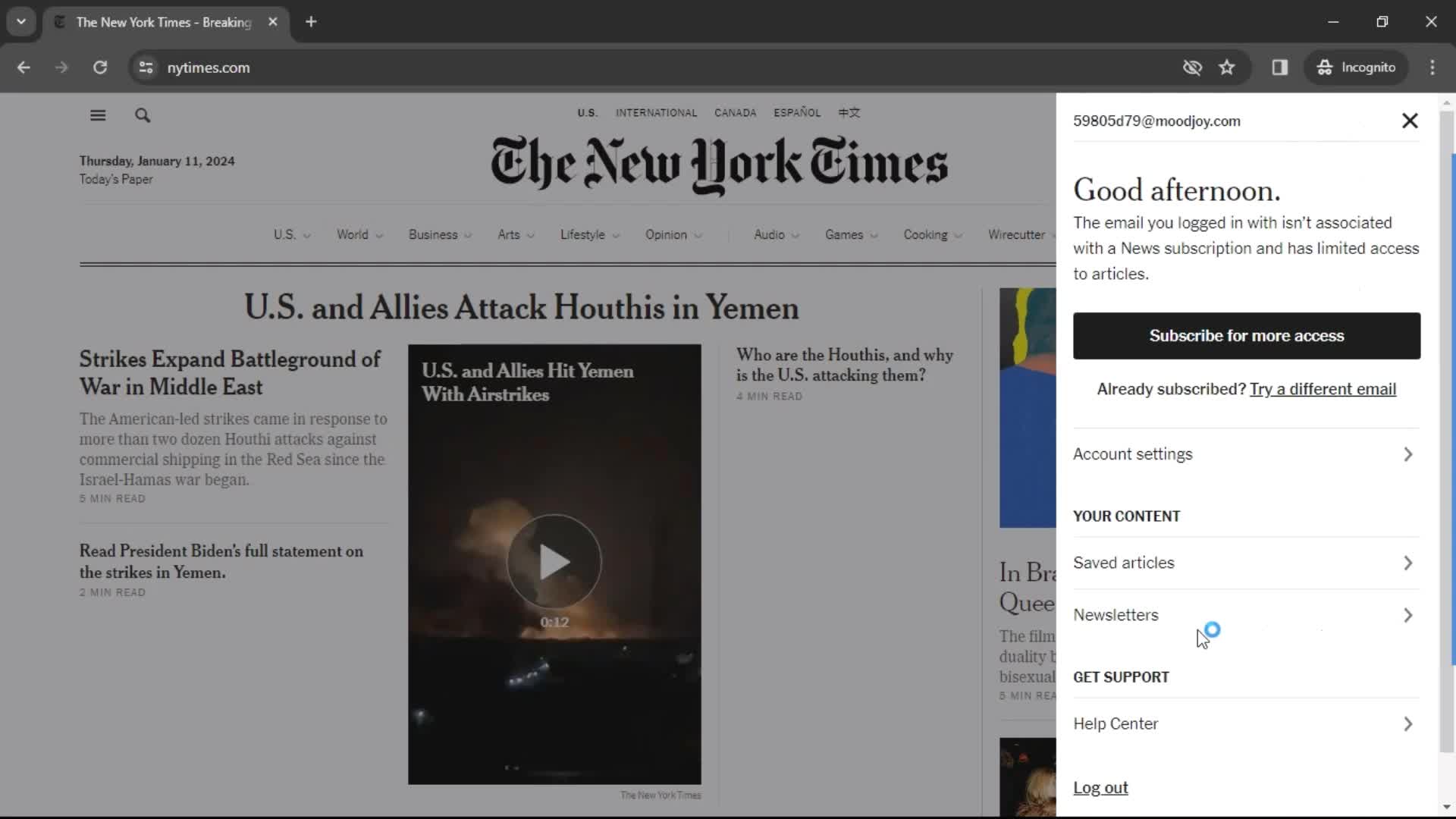Open the Wirecutter nav item
1456x819 pixels.
[1017, 235]
